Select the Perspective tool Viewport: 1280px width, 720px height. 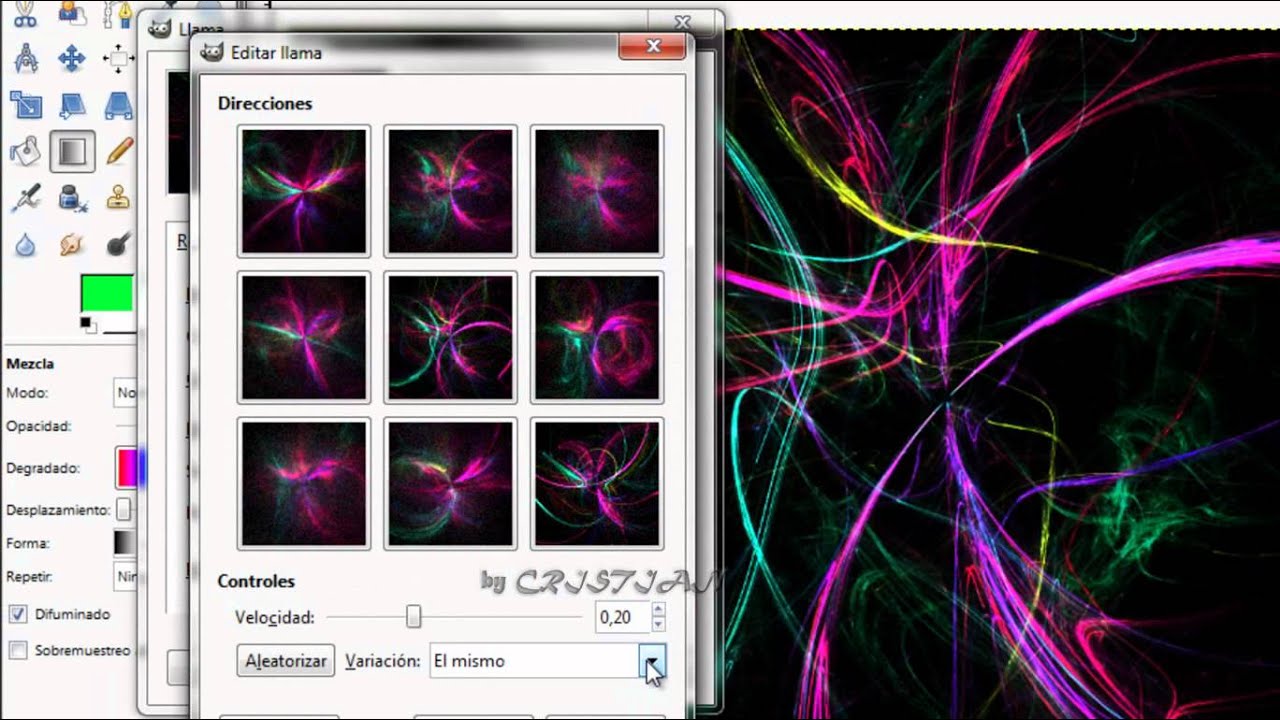(120, 104)
